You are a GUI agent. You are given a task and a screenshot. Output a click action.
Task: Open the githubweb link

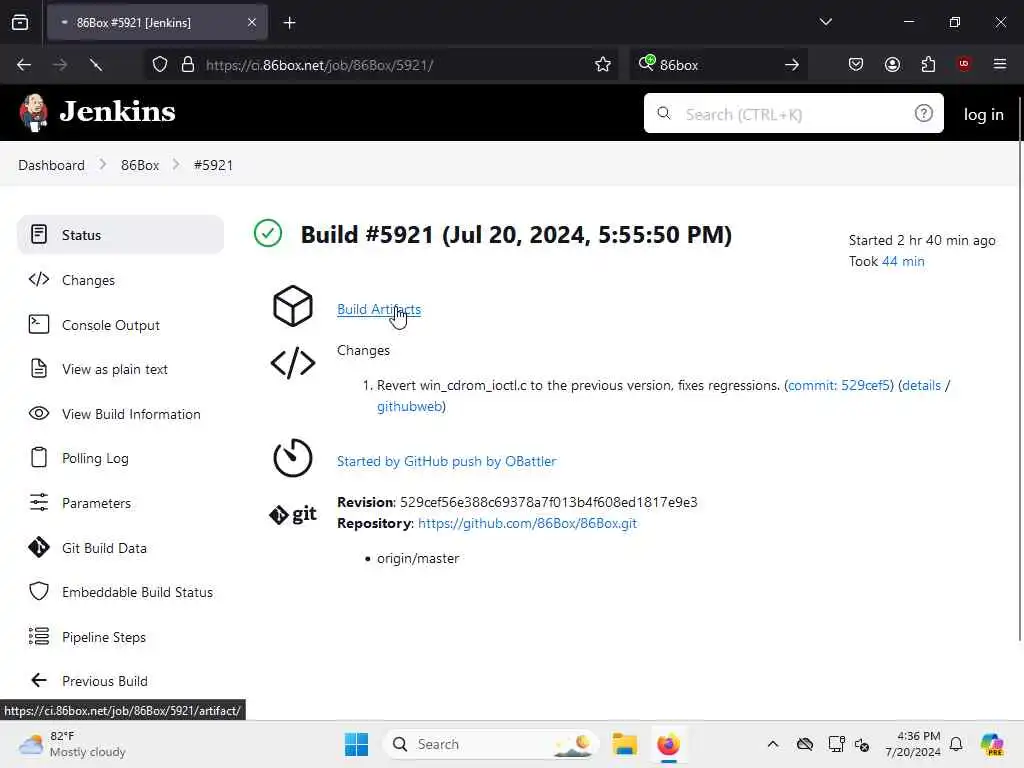tap(409, 406)
